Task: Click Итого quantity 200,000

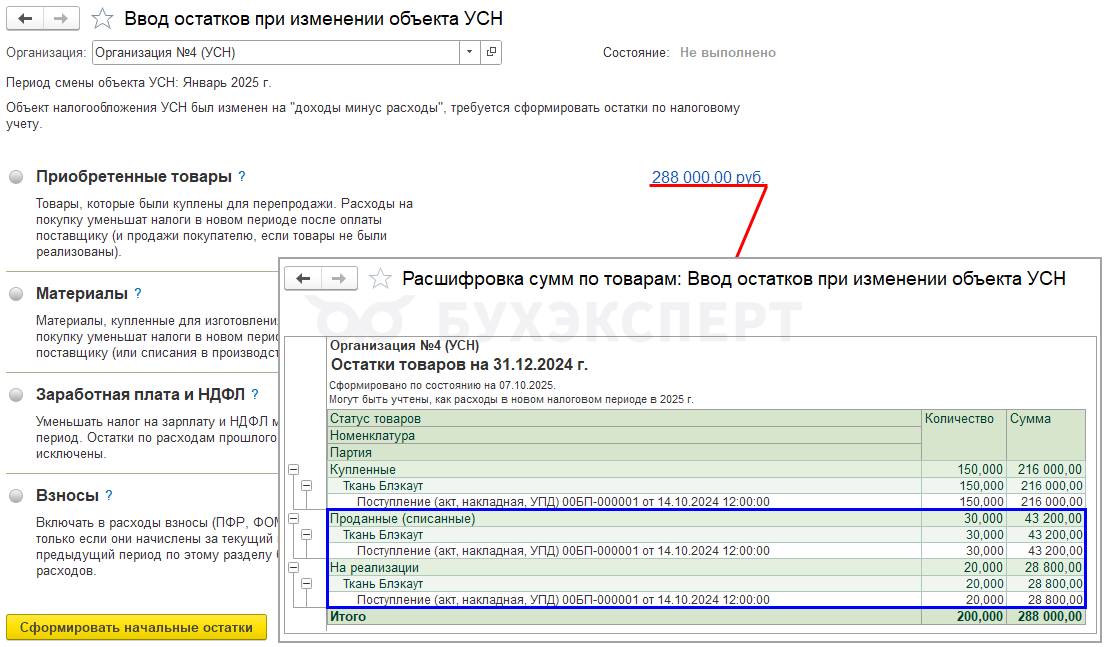Action: pyautogui.click(x=979, y=617)
